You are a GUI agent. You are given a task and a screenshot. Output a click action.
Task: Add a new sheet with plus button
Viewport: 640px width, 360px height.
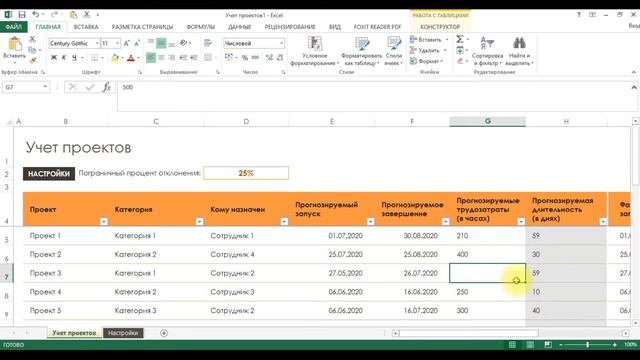coord(164,333)
